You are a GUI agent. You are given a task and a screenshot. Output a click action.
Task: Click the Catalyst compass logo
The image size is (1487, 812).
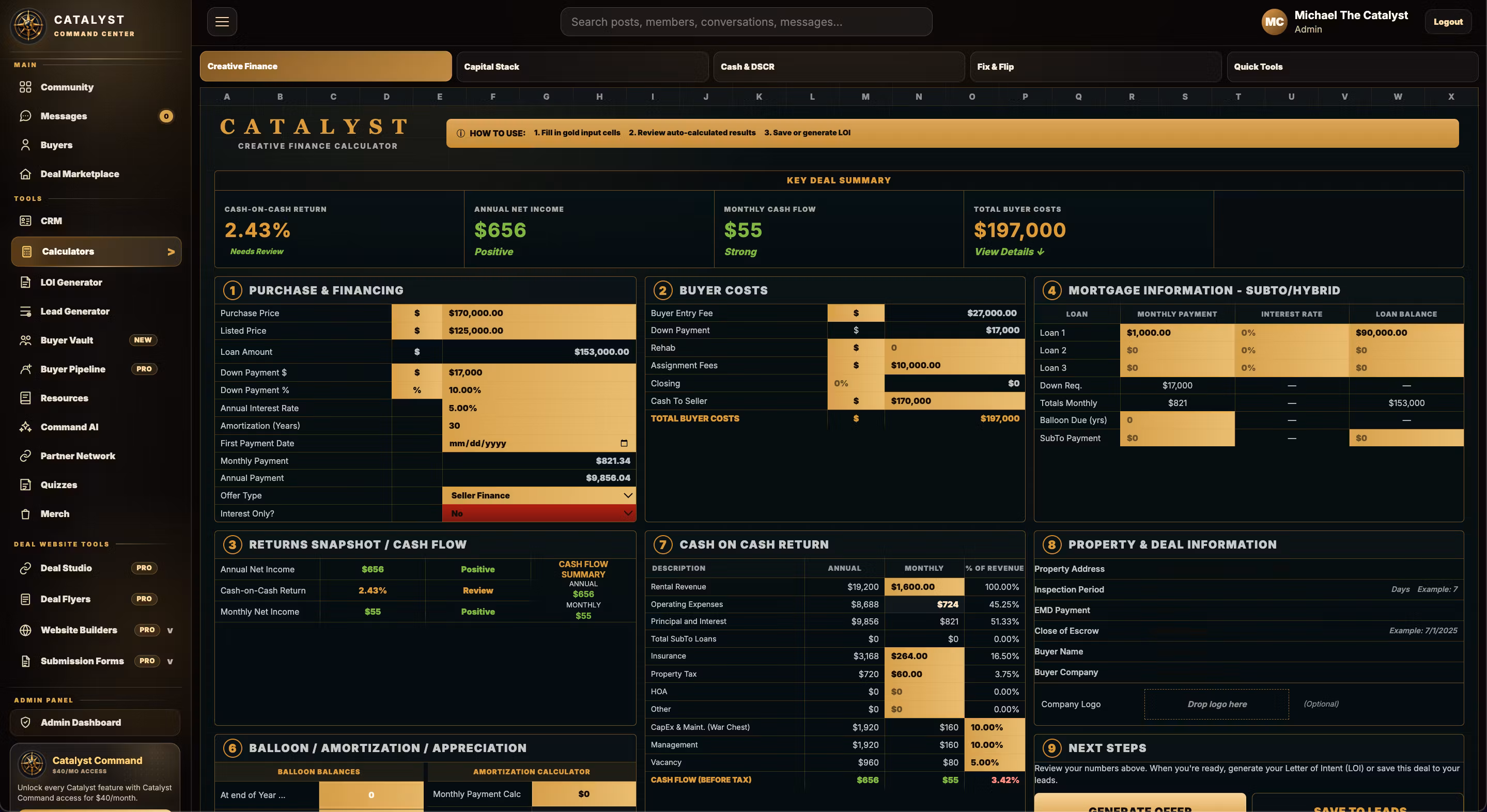click(28, 26)
